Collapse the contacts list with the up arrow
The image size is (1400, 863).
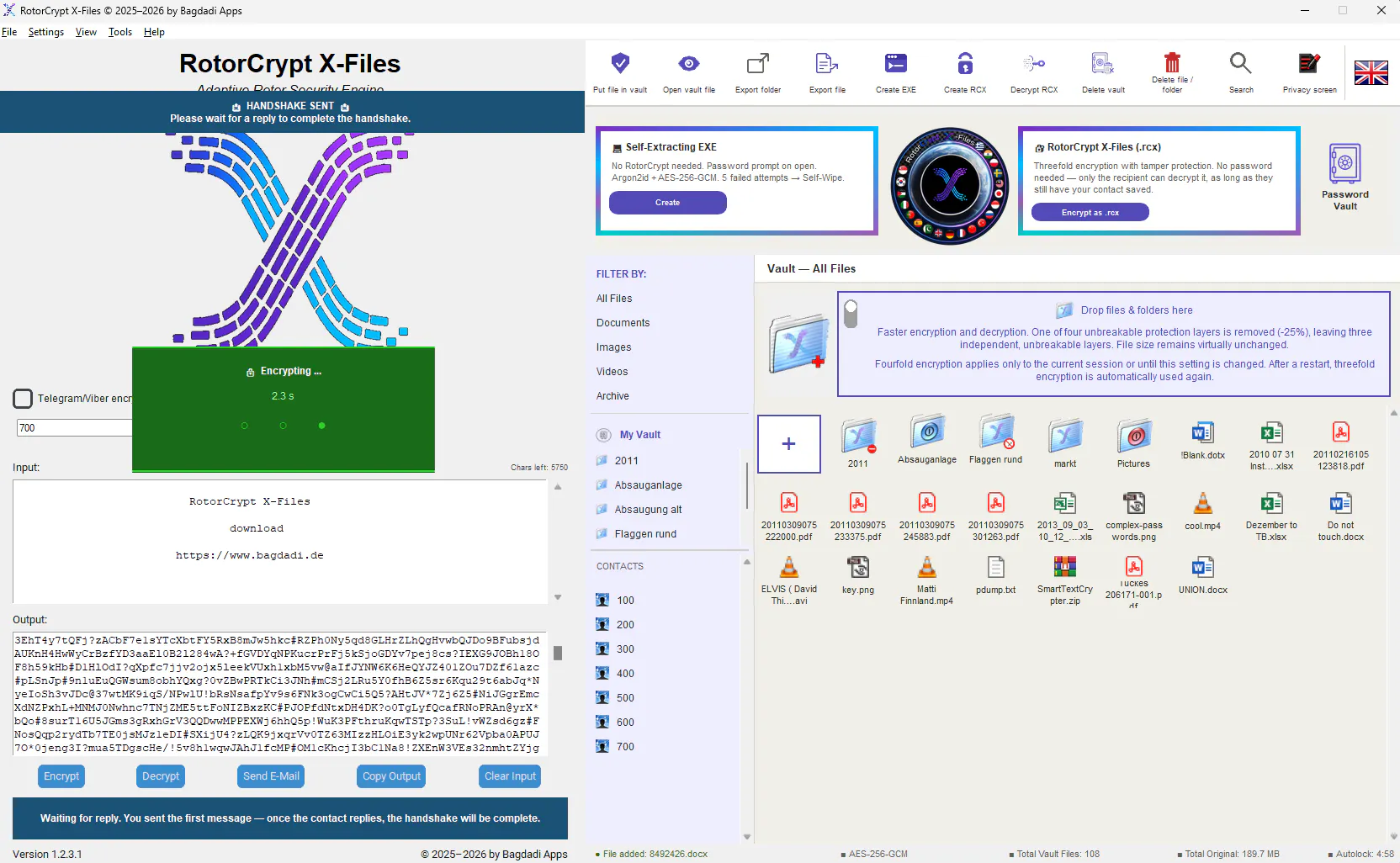[747, 562]
